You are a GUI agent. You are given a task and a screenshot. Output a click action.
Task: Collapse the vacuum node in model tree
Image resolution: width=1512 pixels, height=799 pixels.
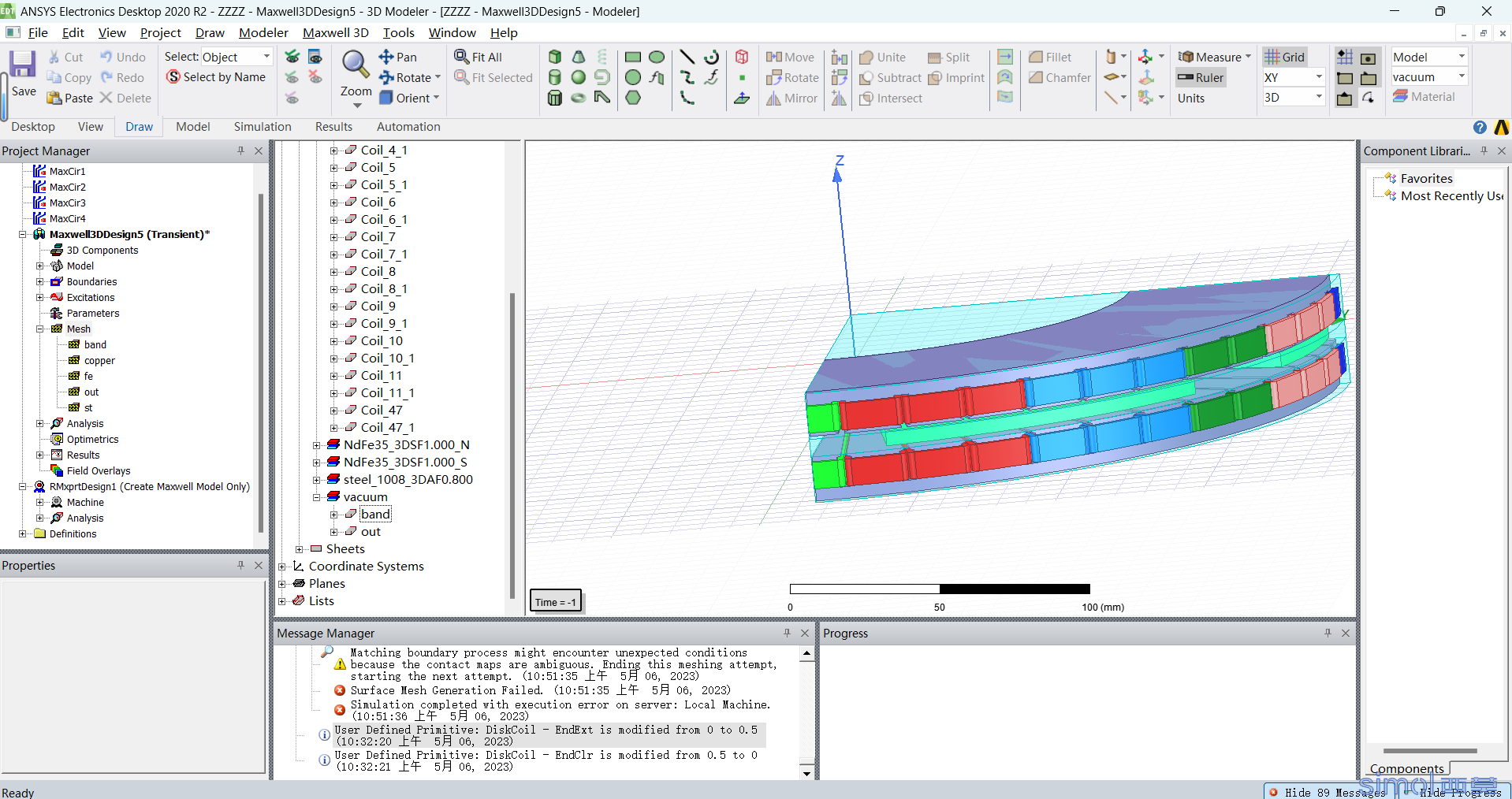[x=317, y=497]
